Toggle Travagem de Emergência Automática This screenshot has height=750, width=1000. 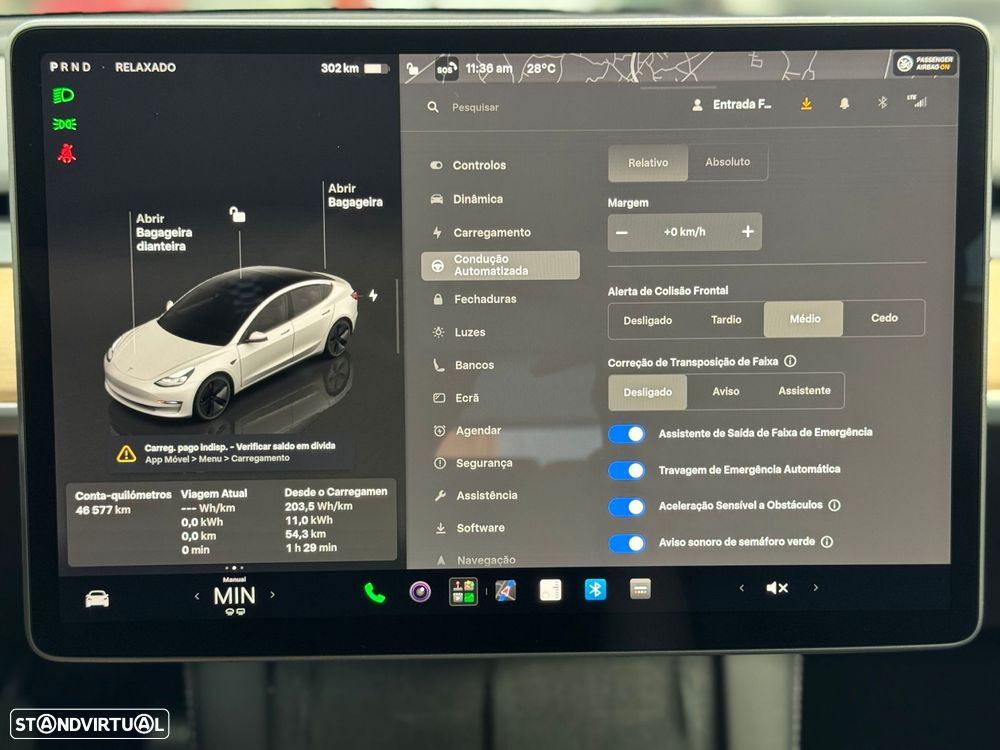626,471
